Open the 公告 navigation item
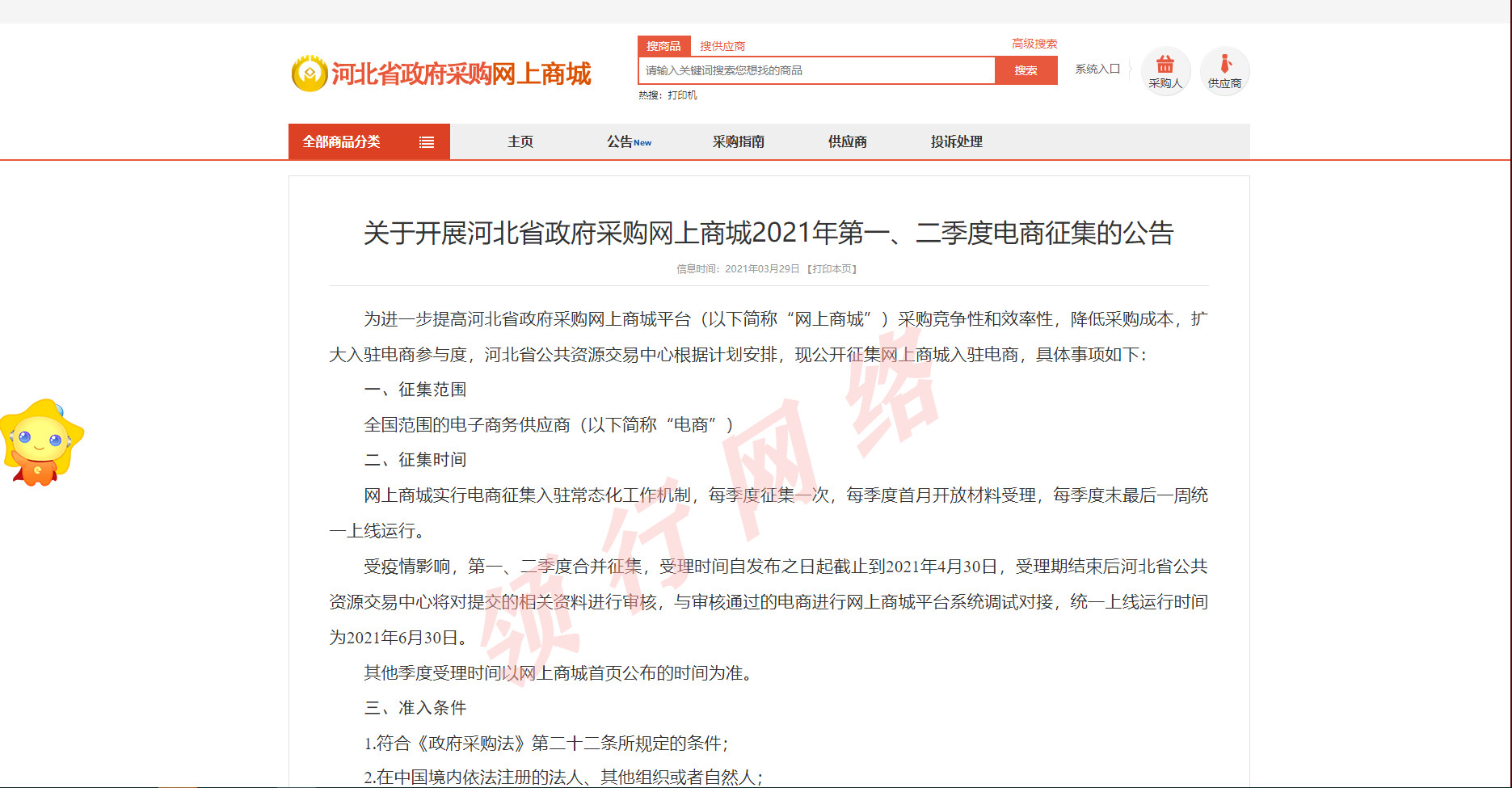 pyautogui.click(x=629, y=141)
